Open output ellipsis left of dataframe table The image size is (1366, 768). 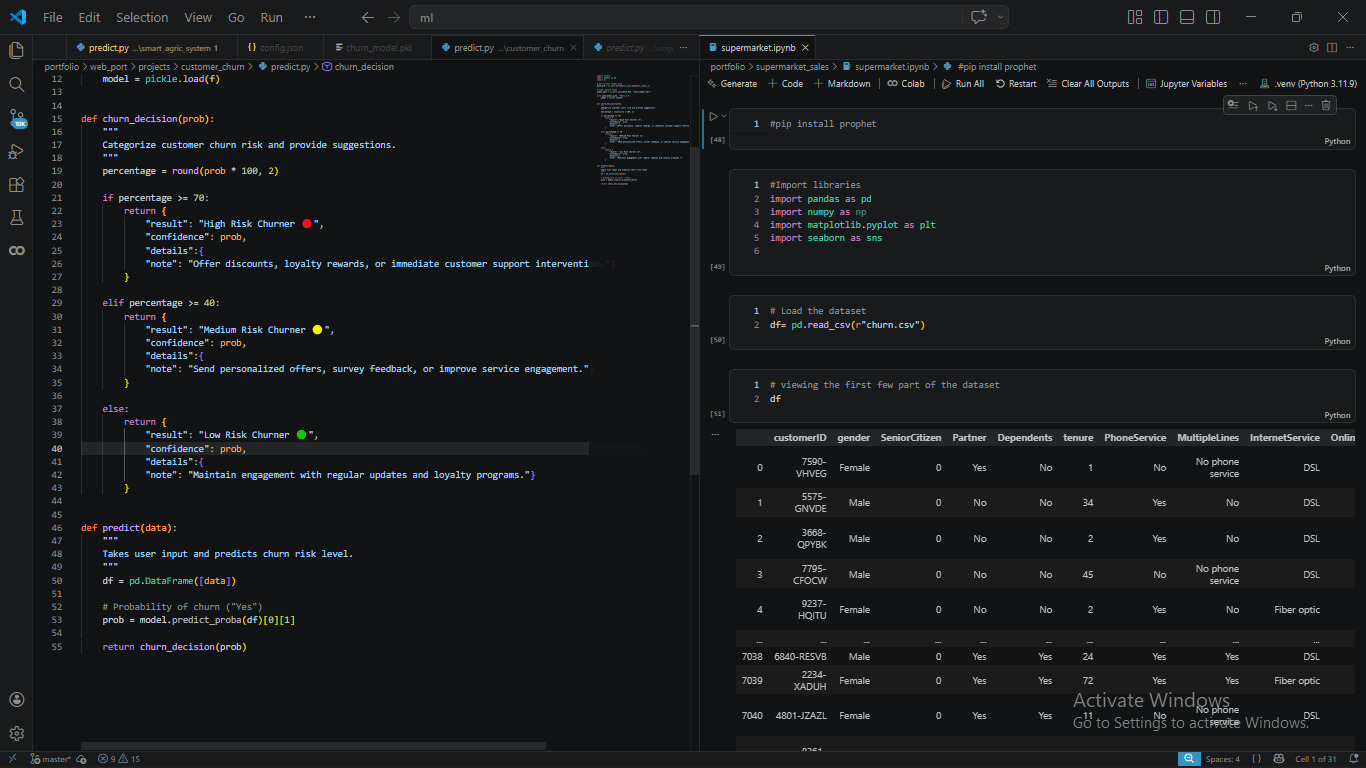pos(714,434)
